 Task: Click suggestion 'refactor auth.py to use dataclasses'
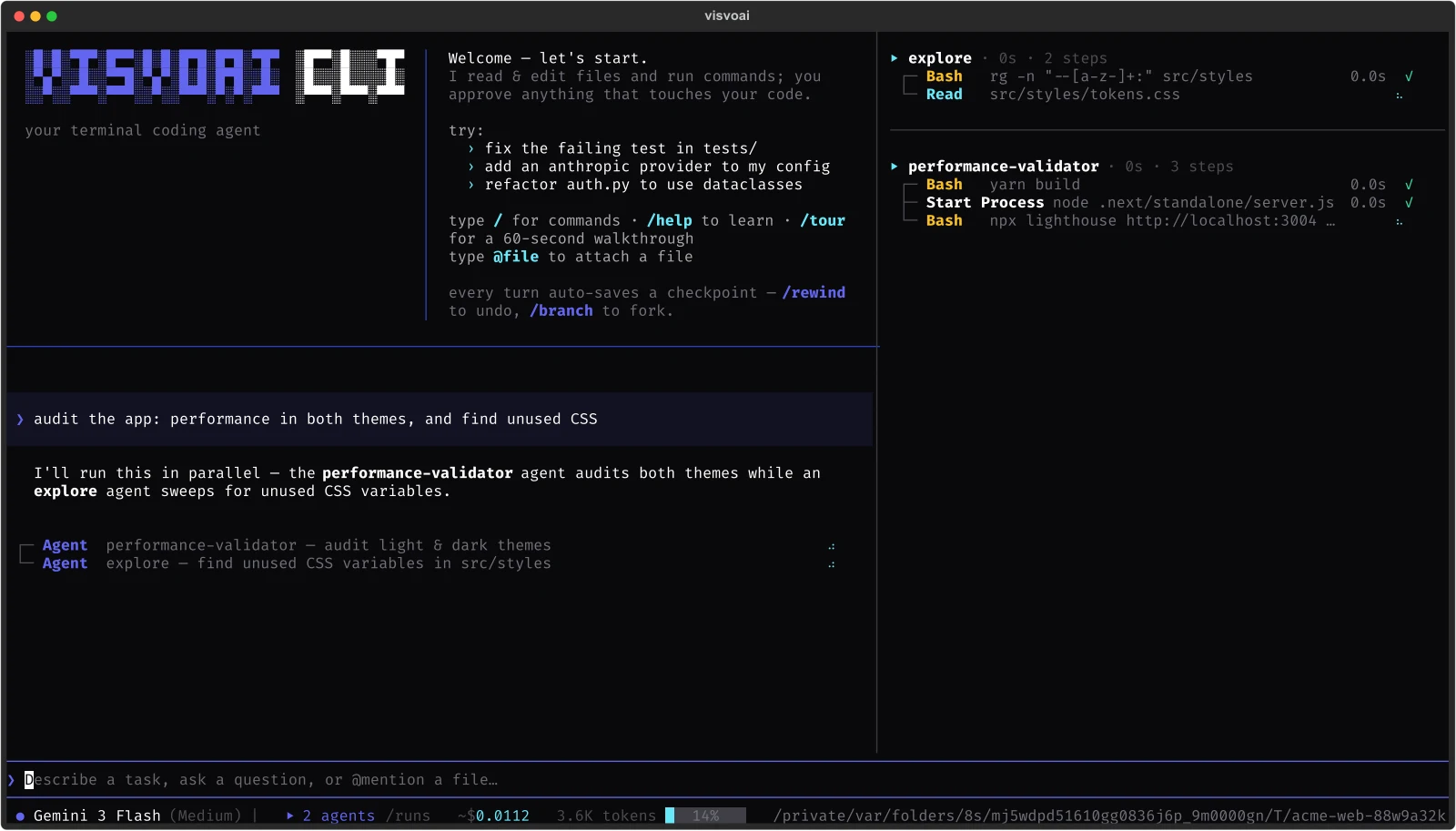pos(643,185)
